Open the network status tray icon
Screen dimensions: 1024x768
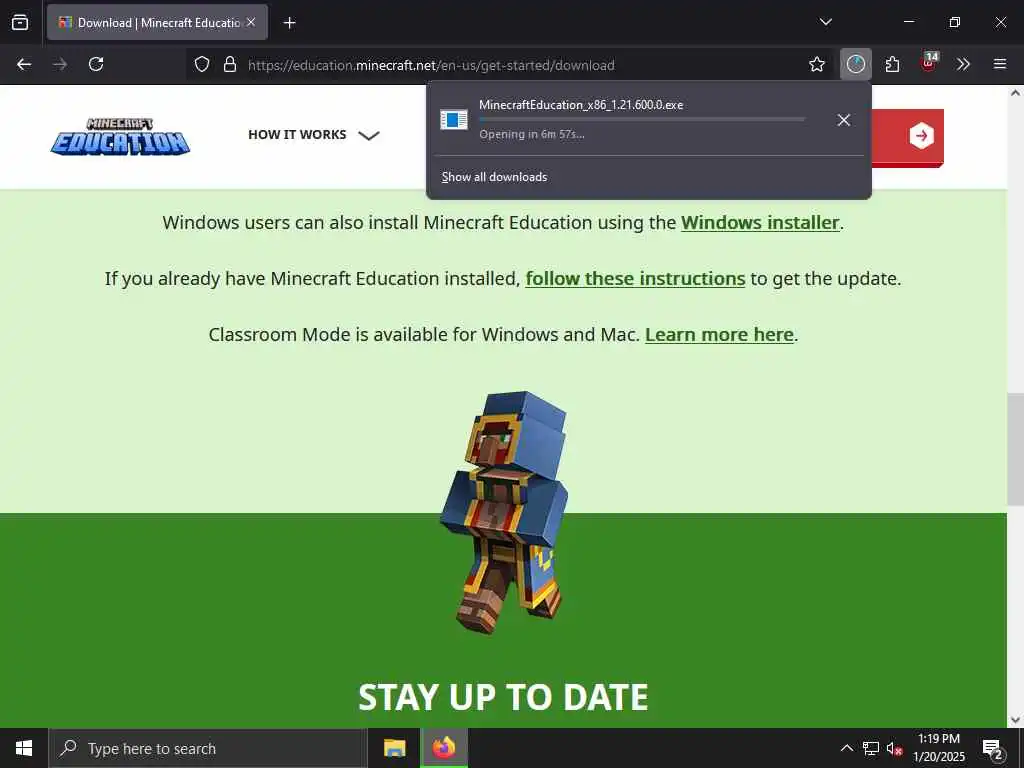pos(871,748)
